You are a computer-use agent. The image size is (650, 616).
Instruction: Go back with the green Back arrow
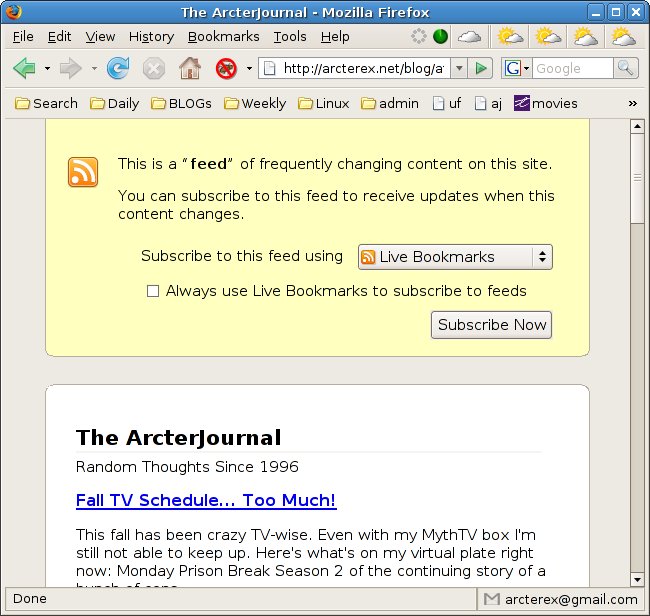pyautogui.click(x=24, y=68)
